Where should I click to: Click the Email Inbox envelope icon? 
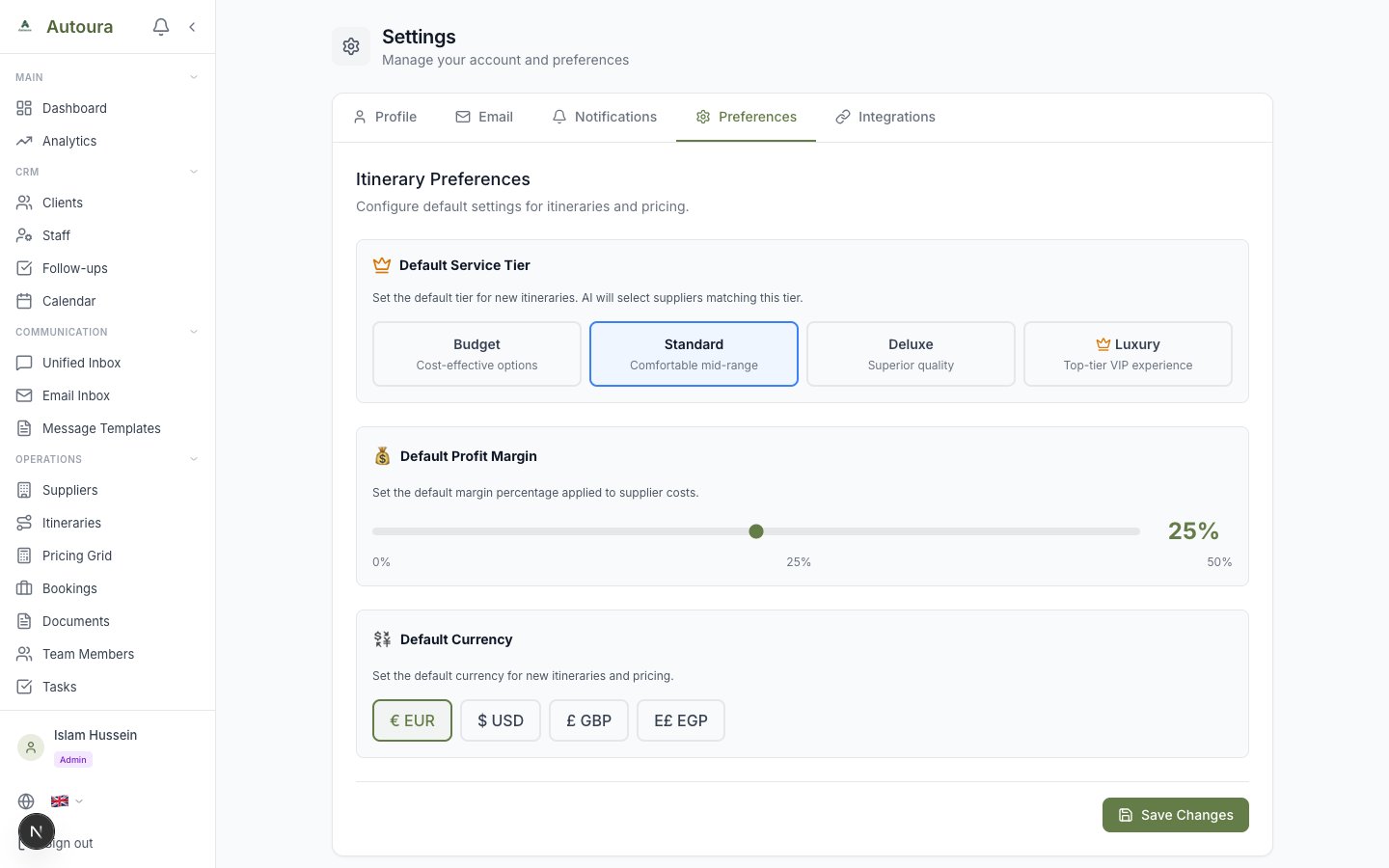pos(24,395)
